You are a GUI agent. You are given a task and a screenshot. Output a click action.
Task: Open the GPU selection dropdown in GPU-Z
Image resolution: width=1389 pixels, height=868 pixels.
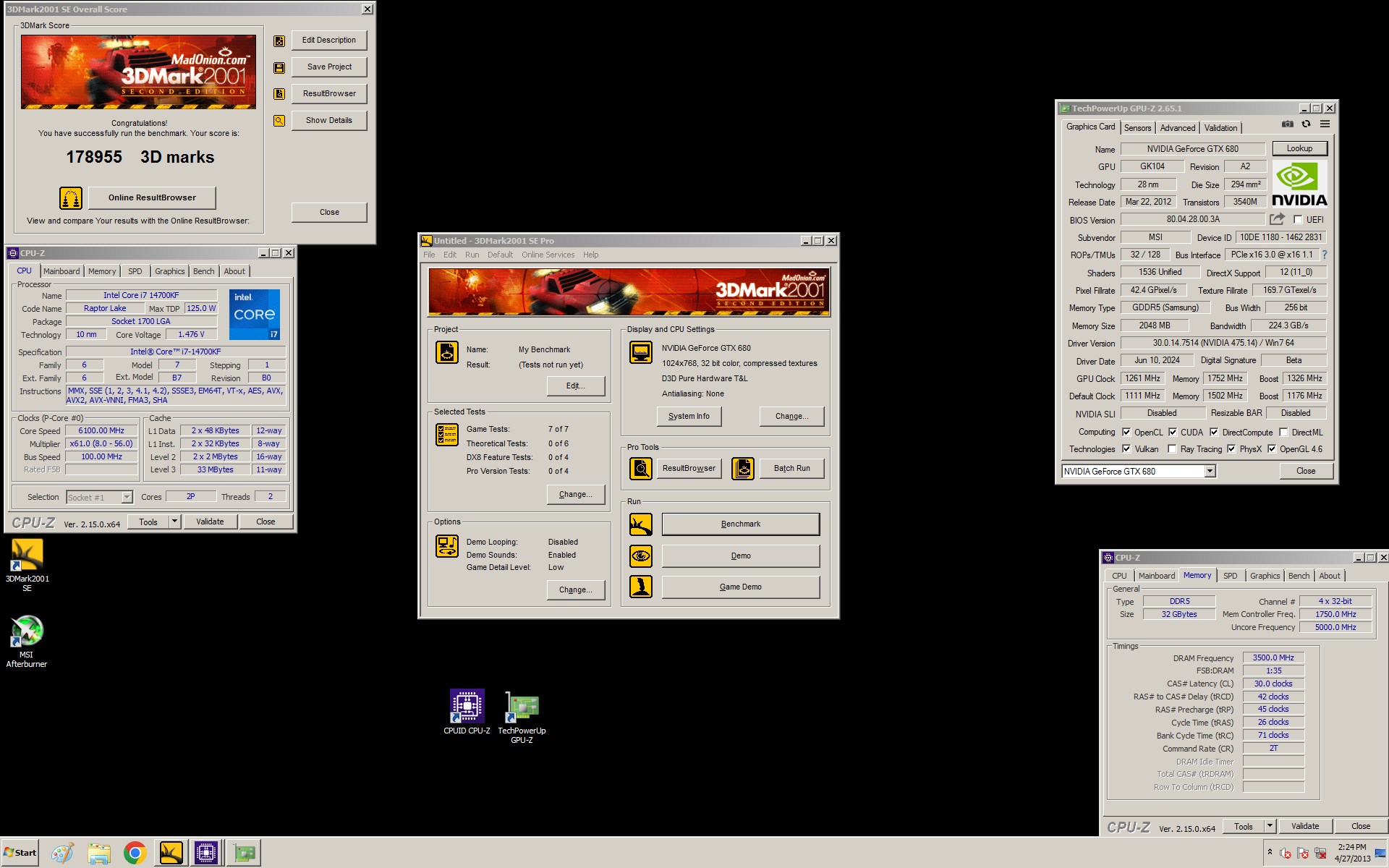click(x=1210, y=472)
